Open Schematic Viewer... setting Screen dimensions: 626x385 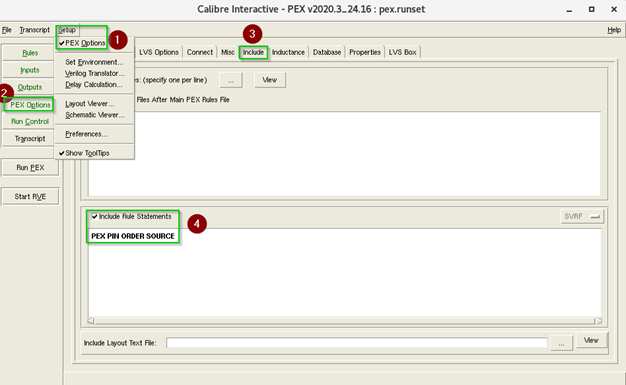(x=95, y=115)
